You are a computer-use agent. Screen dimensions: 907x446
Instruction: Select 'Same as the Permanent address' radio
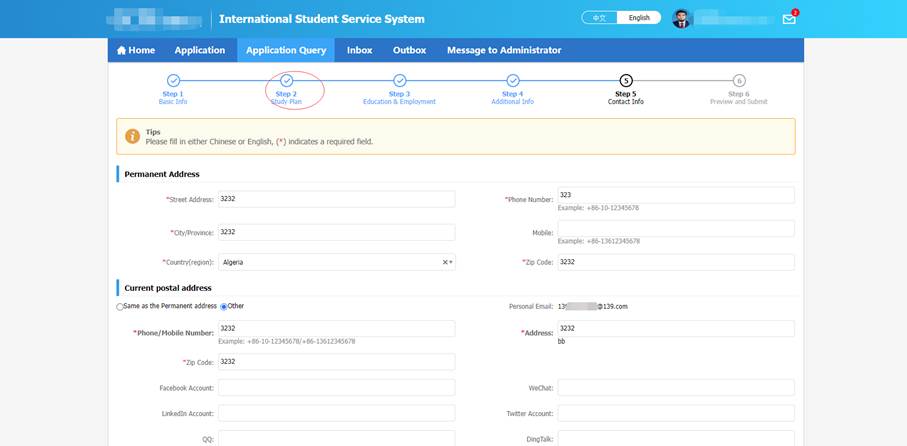click(120, 306)
